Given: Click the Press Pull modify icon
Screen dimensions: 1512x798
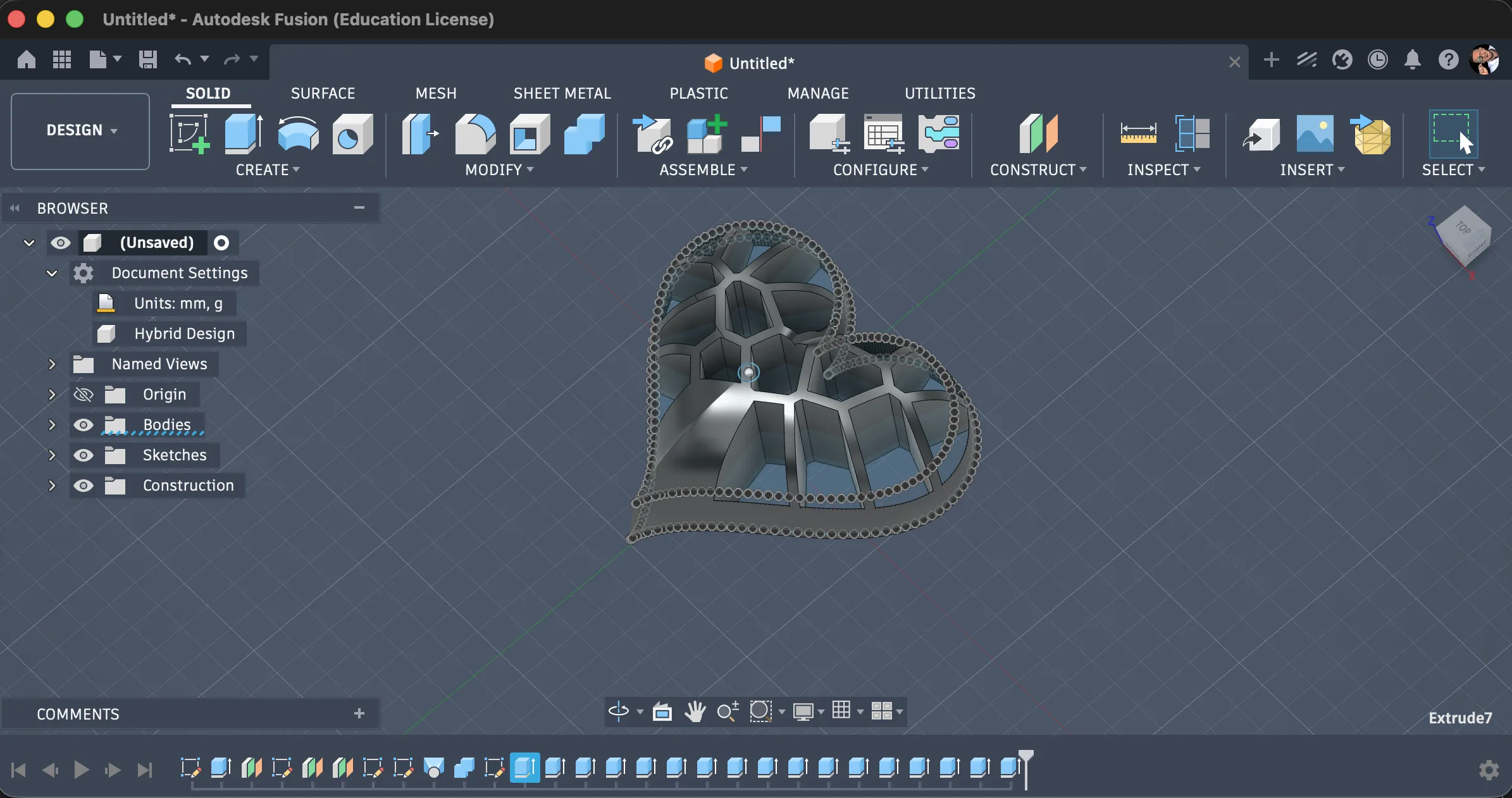Looking at the screenshot, I should 420,133.
